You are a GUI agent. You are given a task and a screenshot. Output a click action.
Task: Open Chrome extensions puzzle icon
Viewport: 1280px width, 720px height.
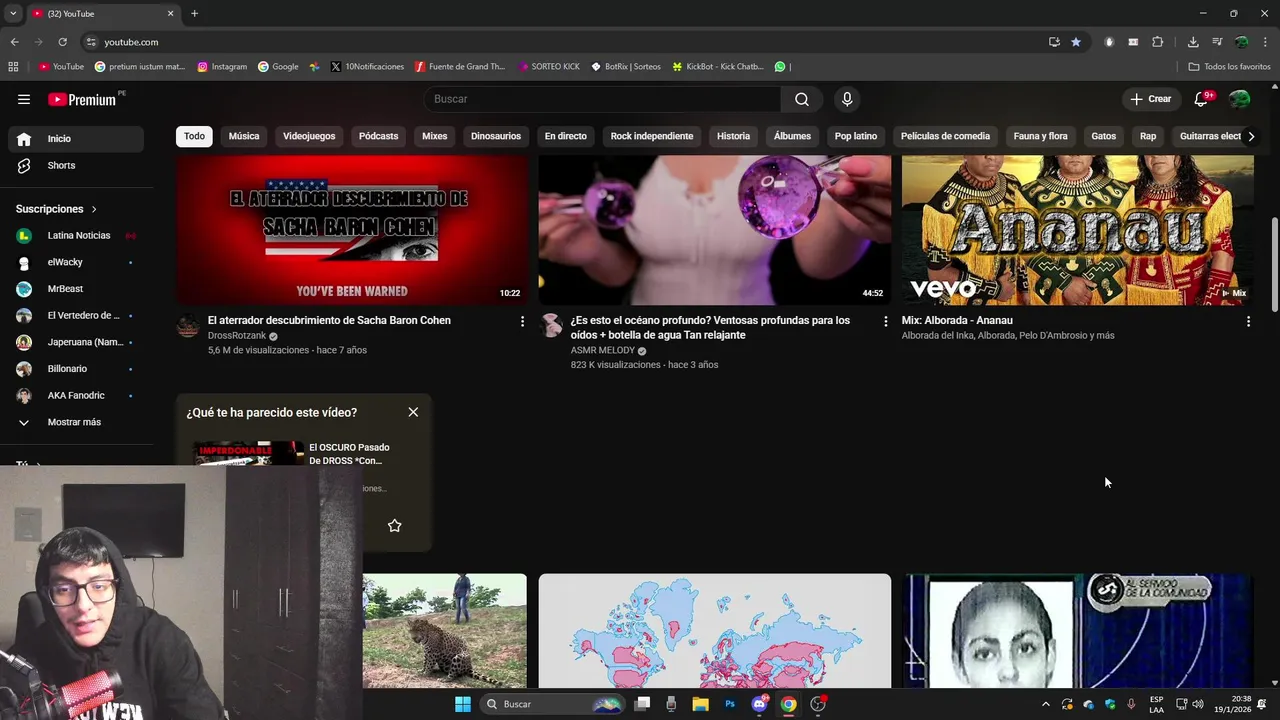(x=1158, y=42)
